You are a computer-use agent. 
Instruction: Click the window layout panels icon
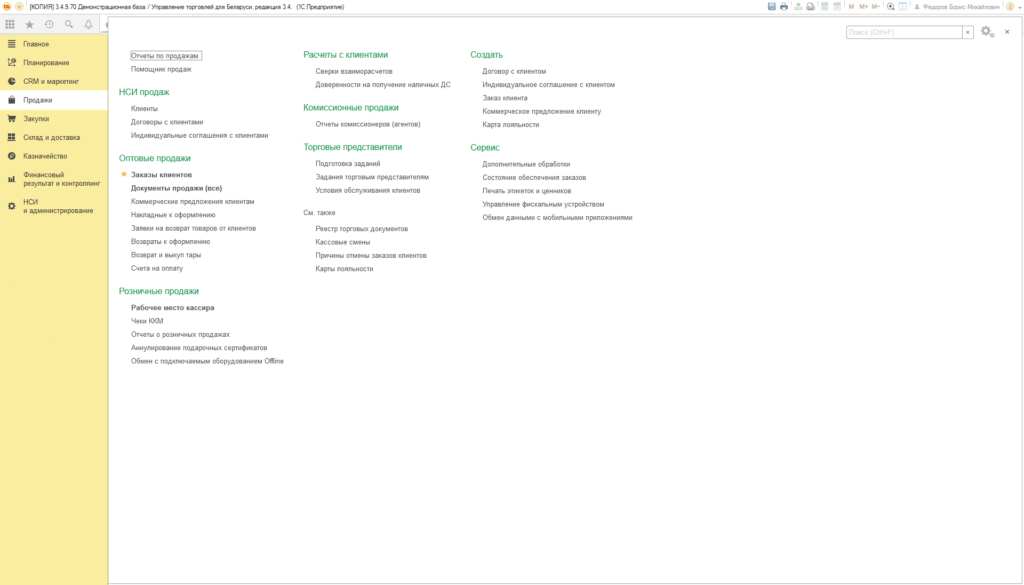pyautogui.click(x=903, y=7)
